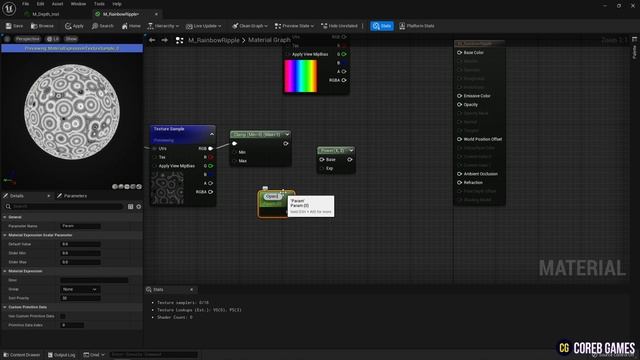Open the Asset menu
The width and height of the screenshot is (640, 360).
pos(57,4)
